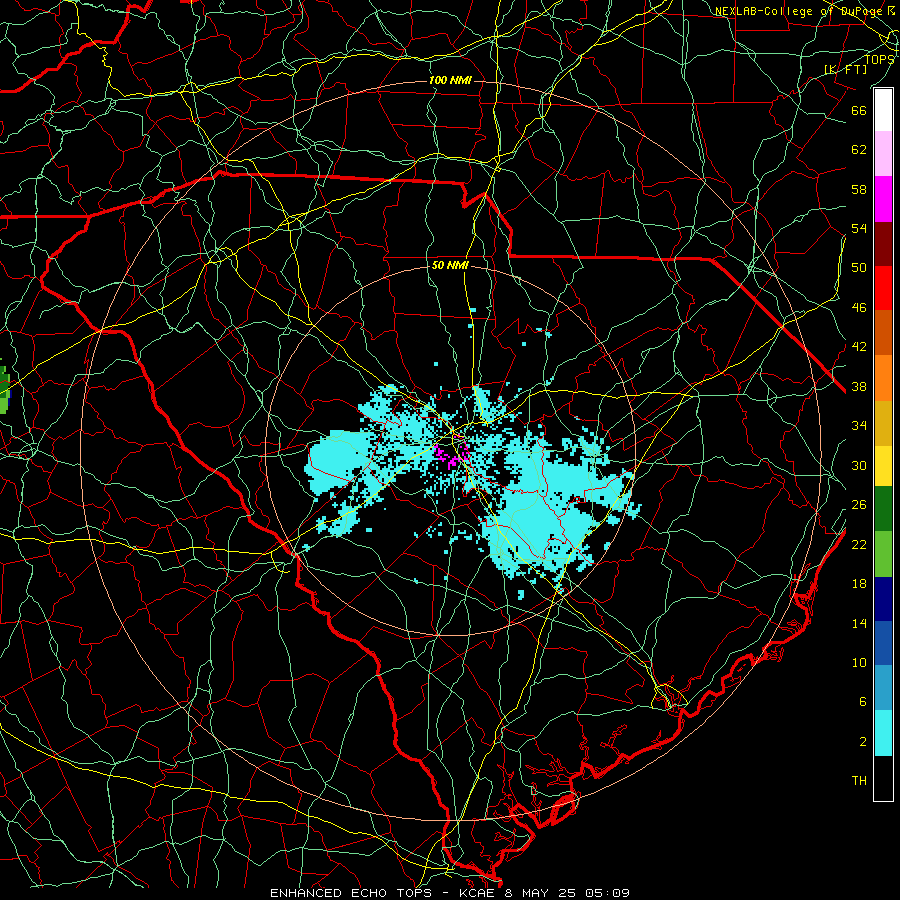
Task: Click the green echo at the left map edge
Action: tap(4, 391)
